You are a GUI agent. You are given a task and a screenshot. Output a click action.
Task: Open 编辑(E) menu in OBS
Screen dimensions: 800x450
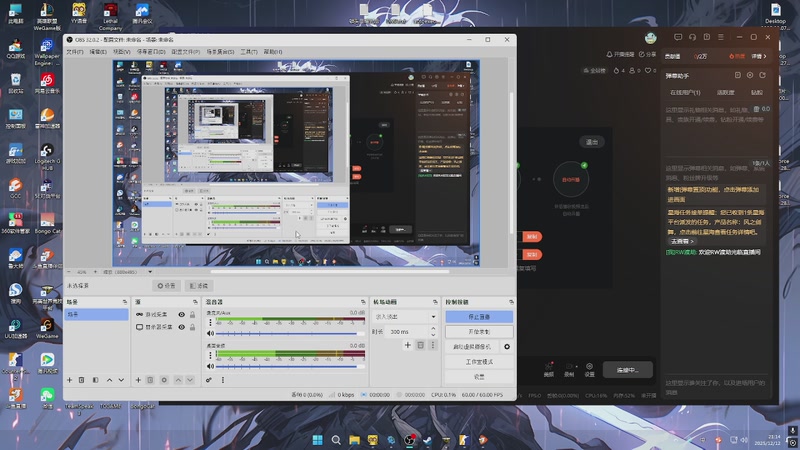[x=98, y=52]
